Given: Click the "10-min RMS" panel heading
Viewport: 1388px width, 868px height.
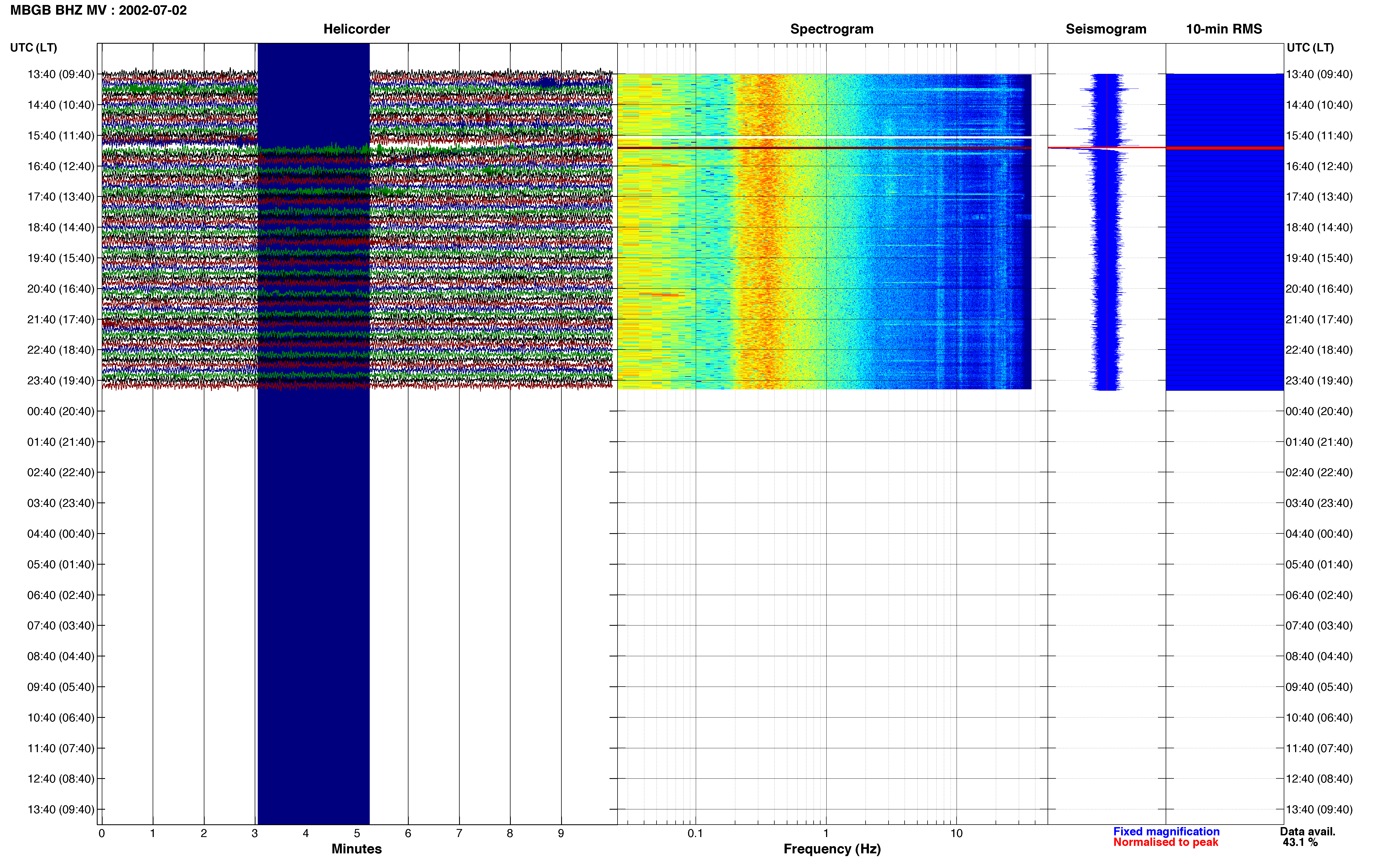Looking at the screenshot, I should [1224, 29].
